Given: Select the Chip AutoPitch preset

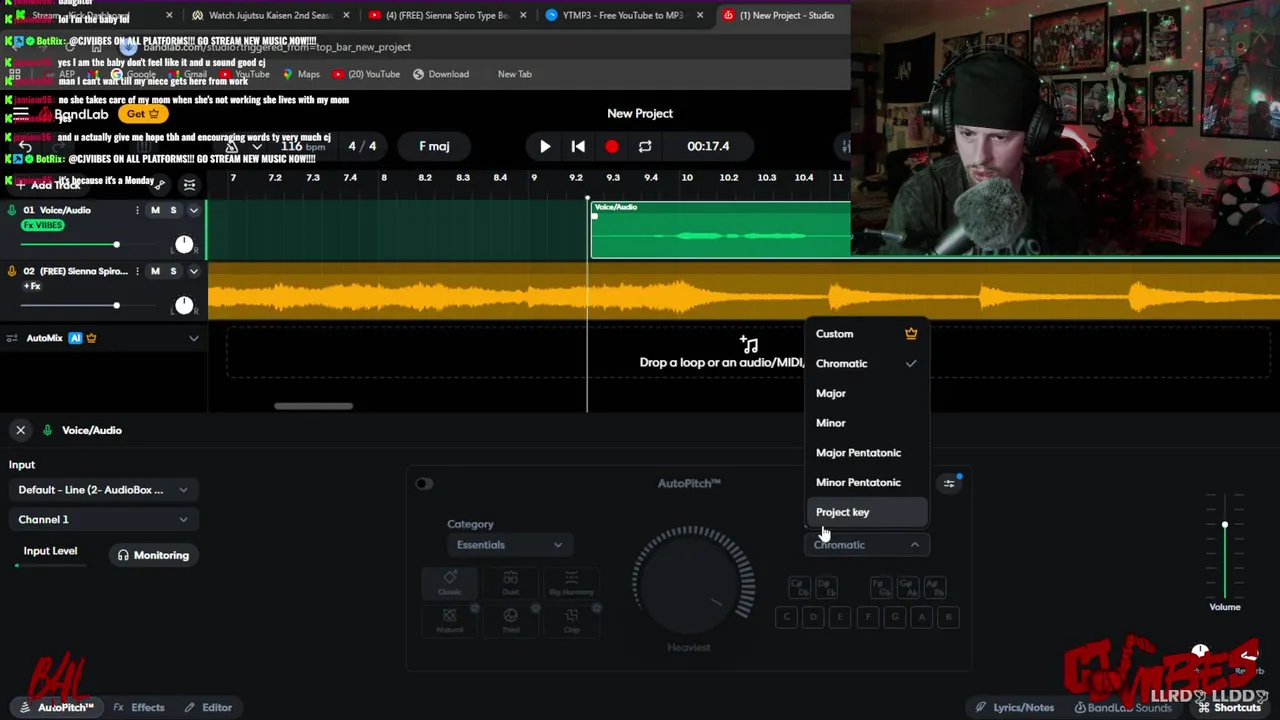Looking at the screenshot, I should pyautogui.click(x=571, y=620).
